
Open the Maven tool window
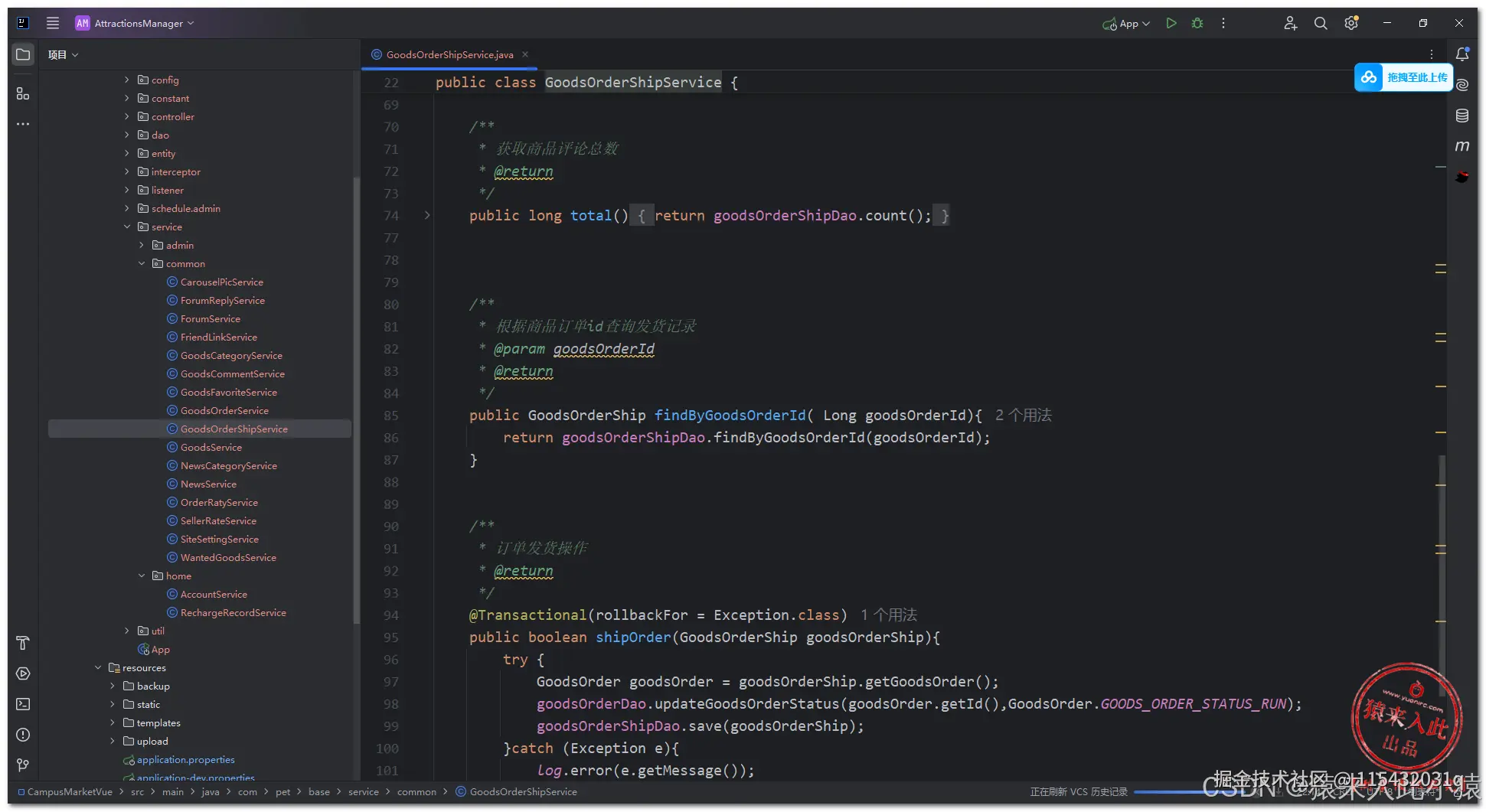(1462, 145)
